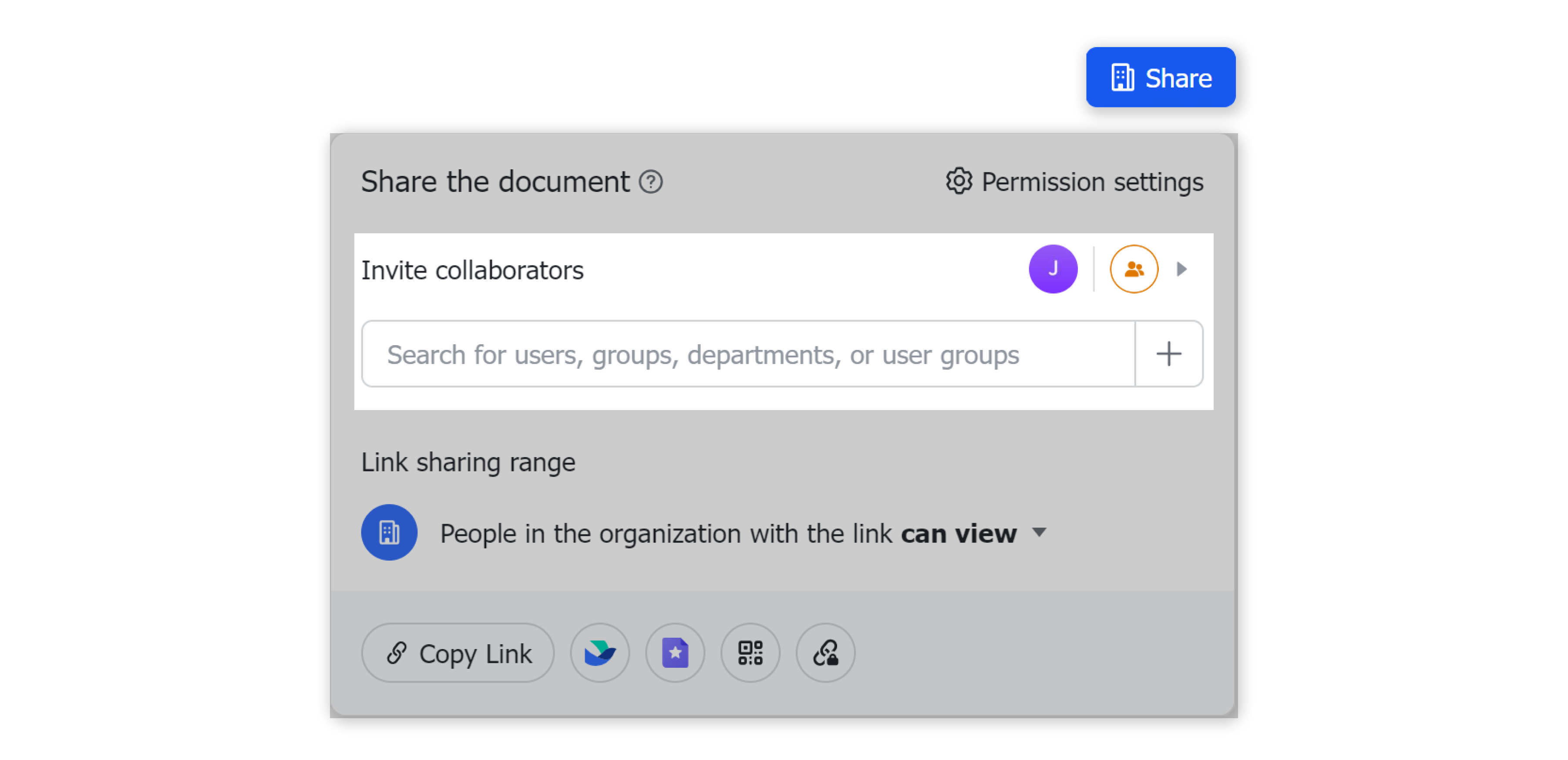
Task: Share using the purple Docs star icon
Action: pyautogui.click(x=675, y=652)
